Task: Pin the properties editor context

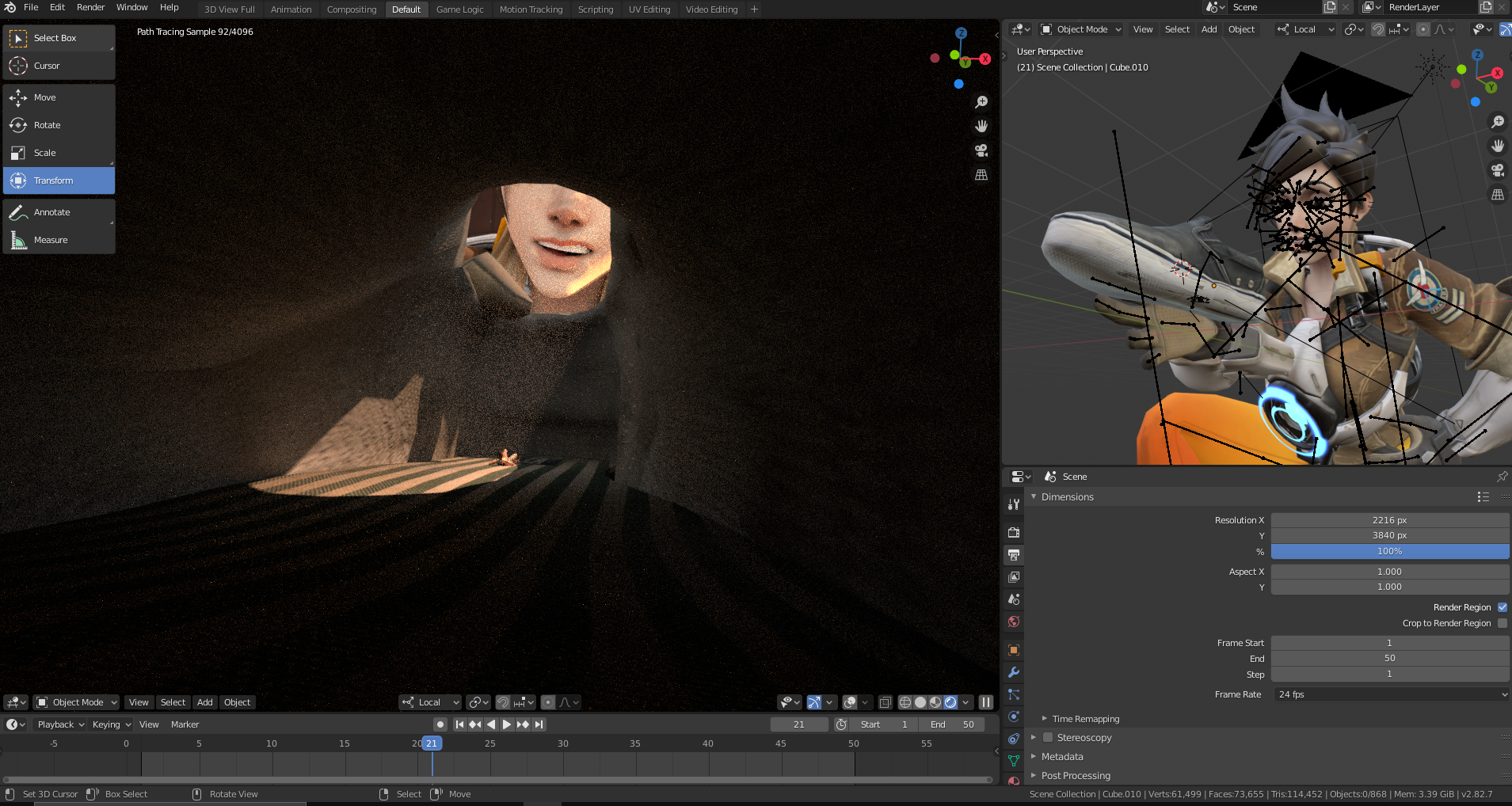Action: click(x=1502, y=477)
